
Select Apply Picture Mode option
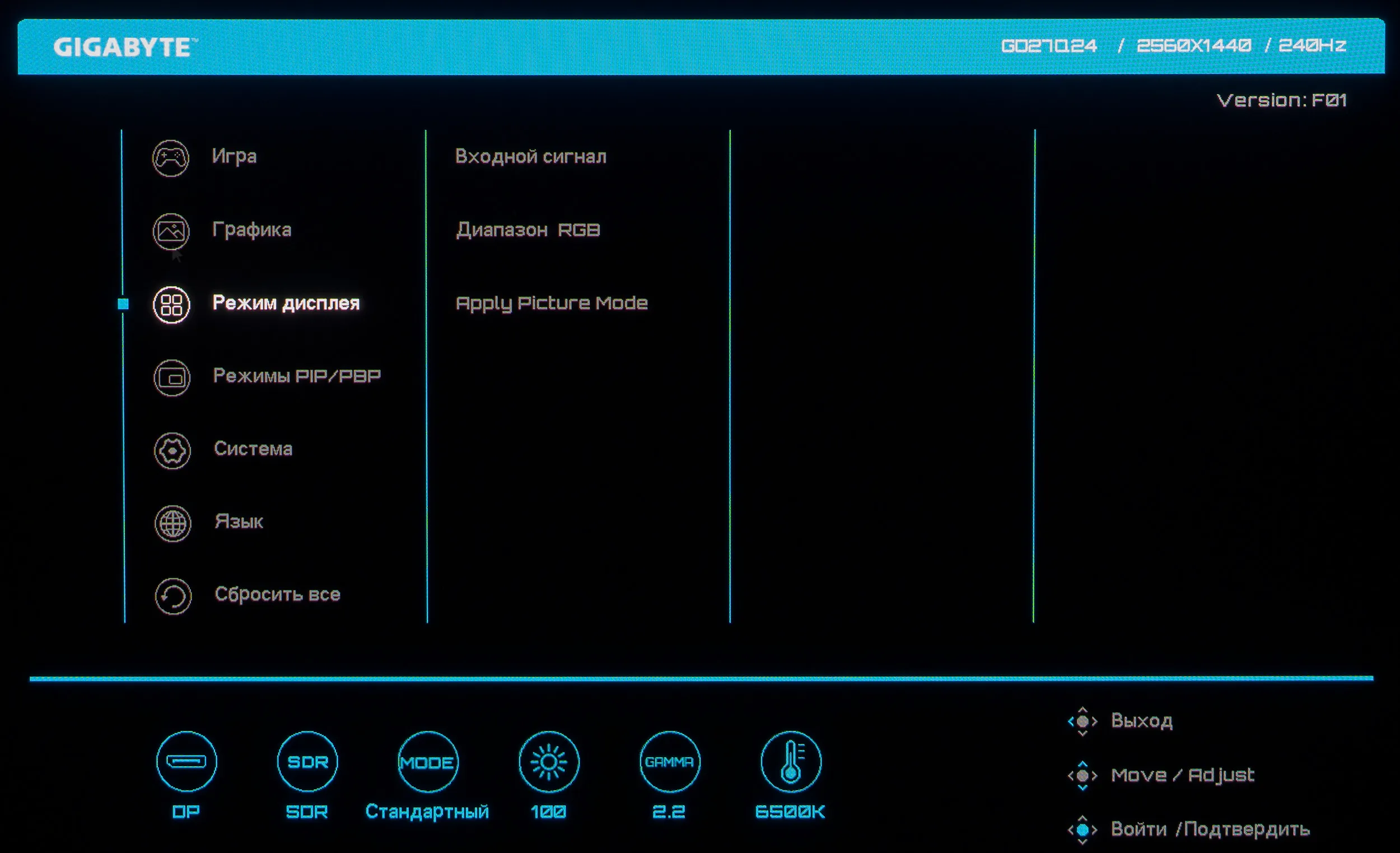click(552, 304)
